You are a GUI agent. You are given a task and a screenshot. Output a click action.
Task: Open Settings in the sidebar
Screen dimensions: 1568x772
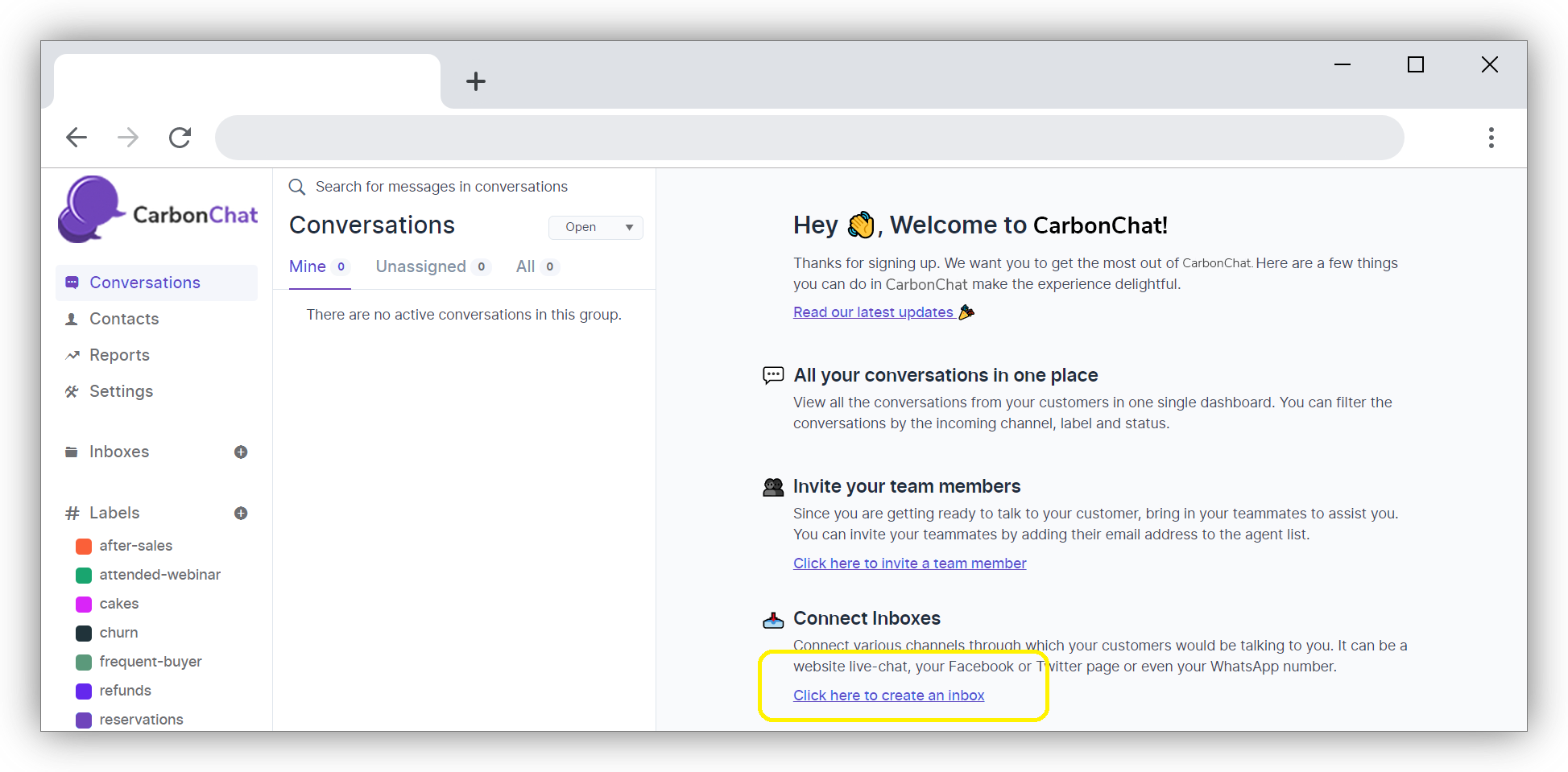(x=121, y=391)
